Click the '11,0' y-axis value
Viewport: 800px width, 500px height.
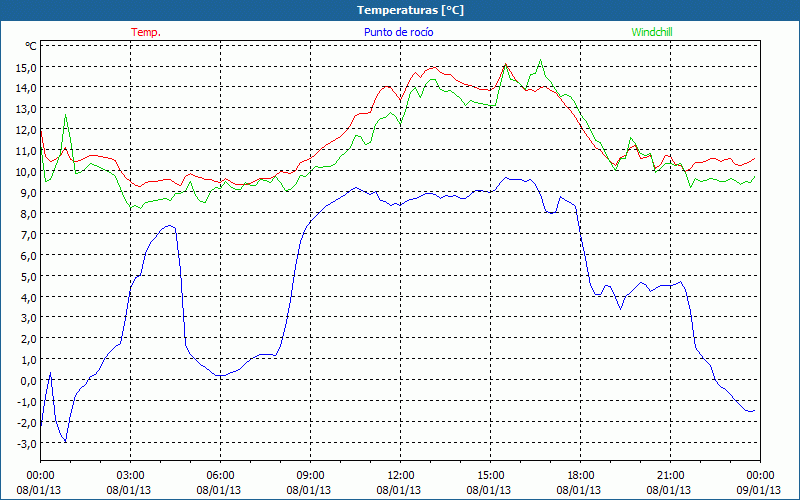pos(27,151)
